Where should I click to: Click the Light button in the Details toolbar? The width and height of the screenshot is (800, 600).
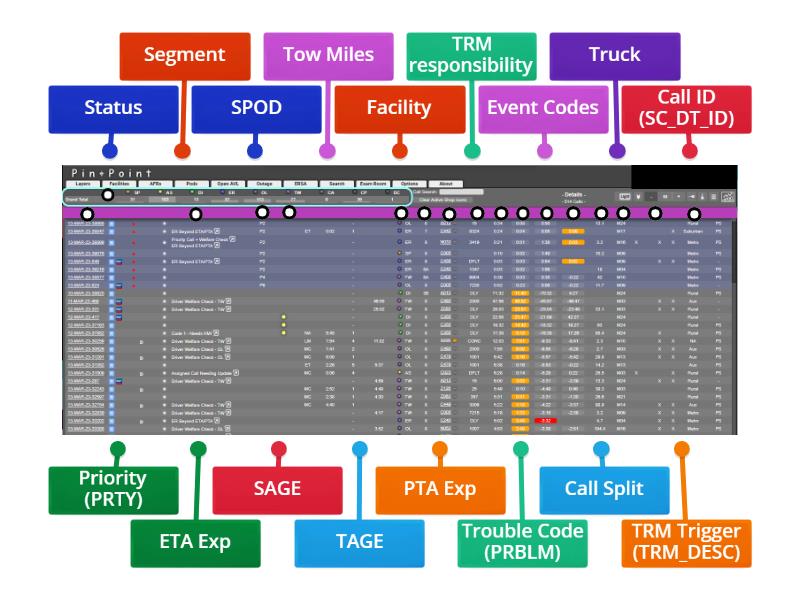(x=625, y=197)
